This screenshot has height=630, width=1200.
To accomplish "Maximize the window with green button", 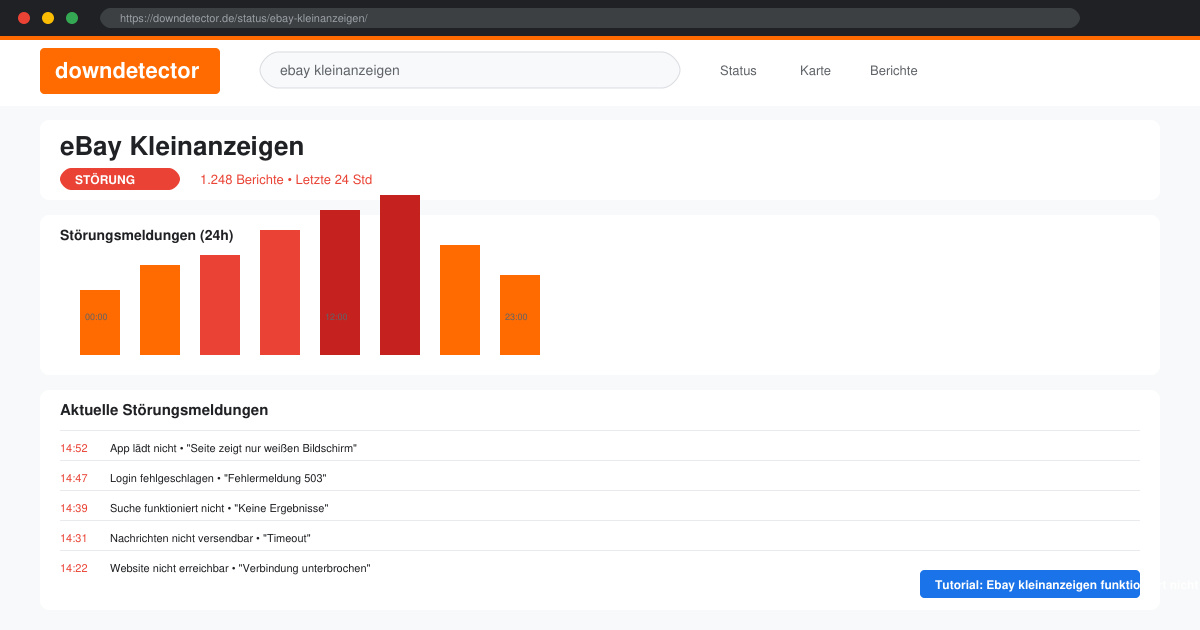I will point(72,18).
